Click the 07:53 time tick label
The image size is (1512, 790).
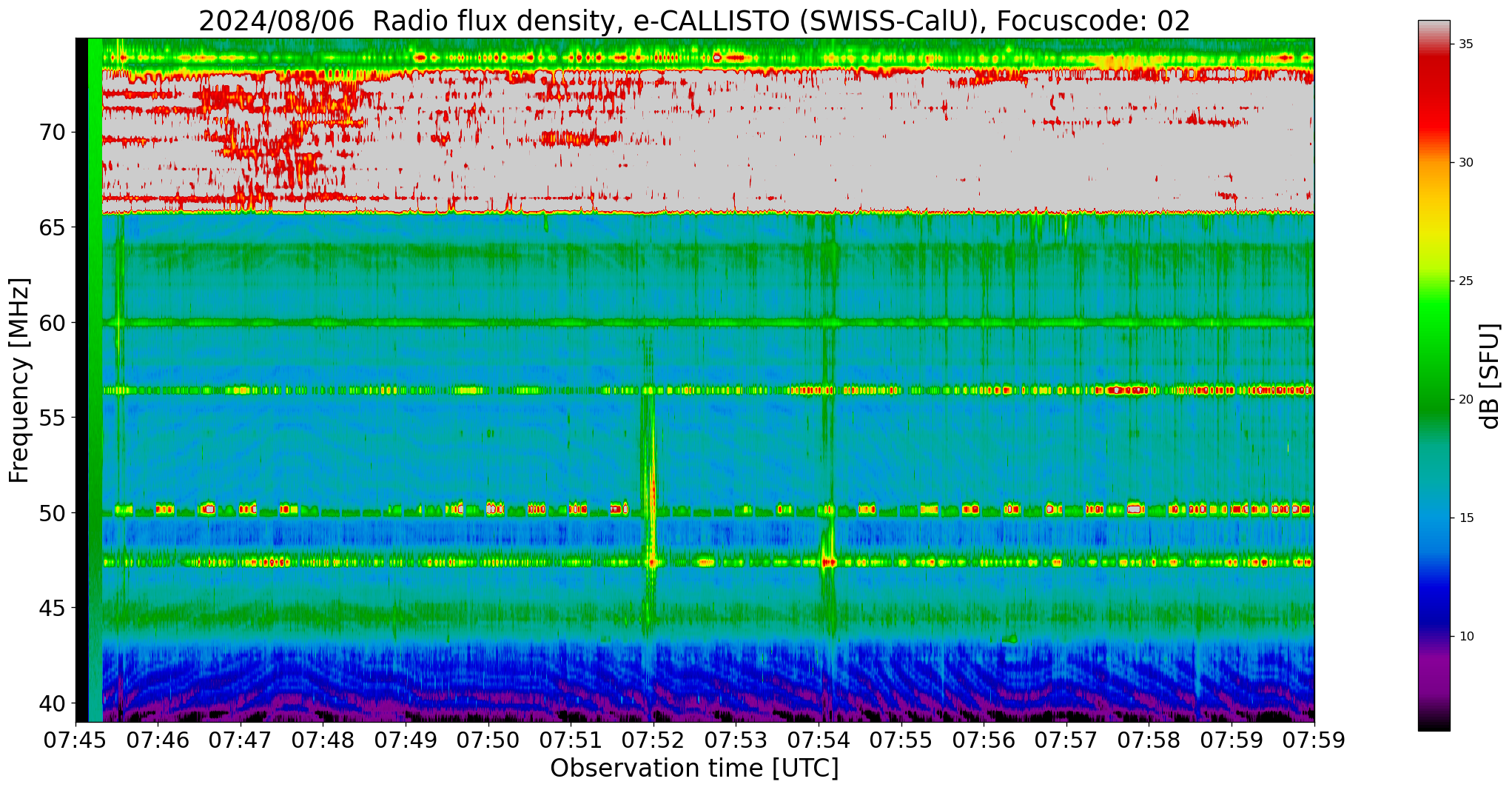click(x=736, y=740)
